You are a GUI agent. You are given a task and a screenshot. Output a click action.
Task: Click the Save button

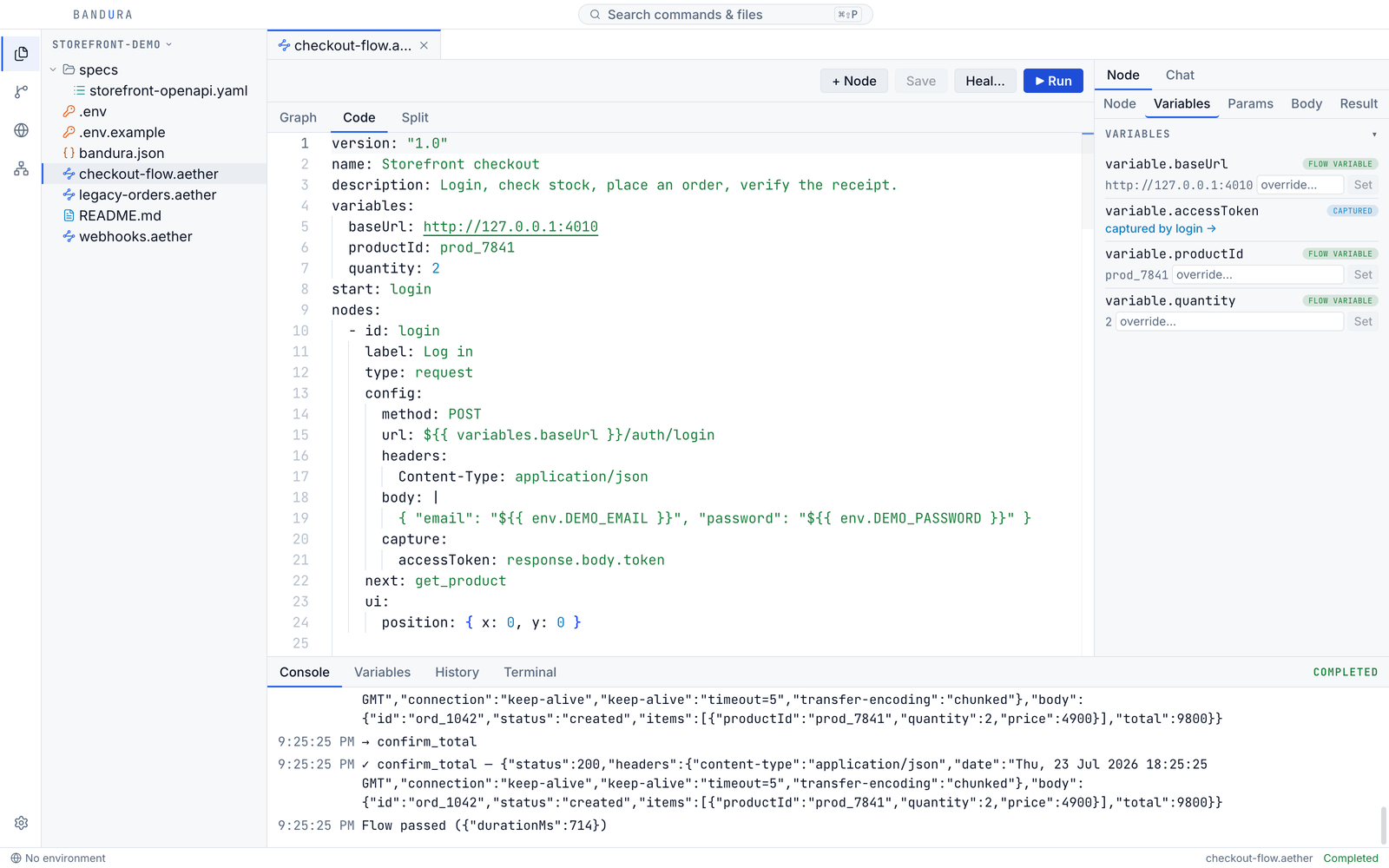(921, 81)
